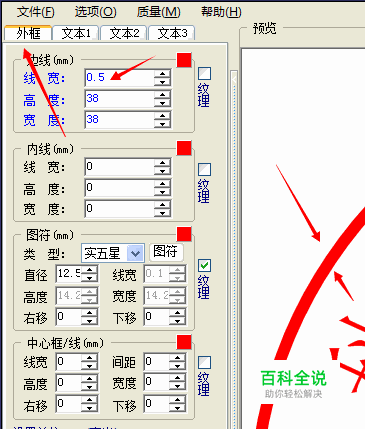Switch to the 文本1 tab

click(x=76, y=33)
